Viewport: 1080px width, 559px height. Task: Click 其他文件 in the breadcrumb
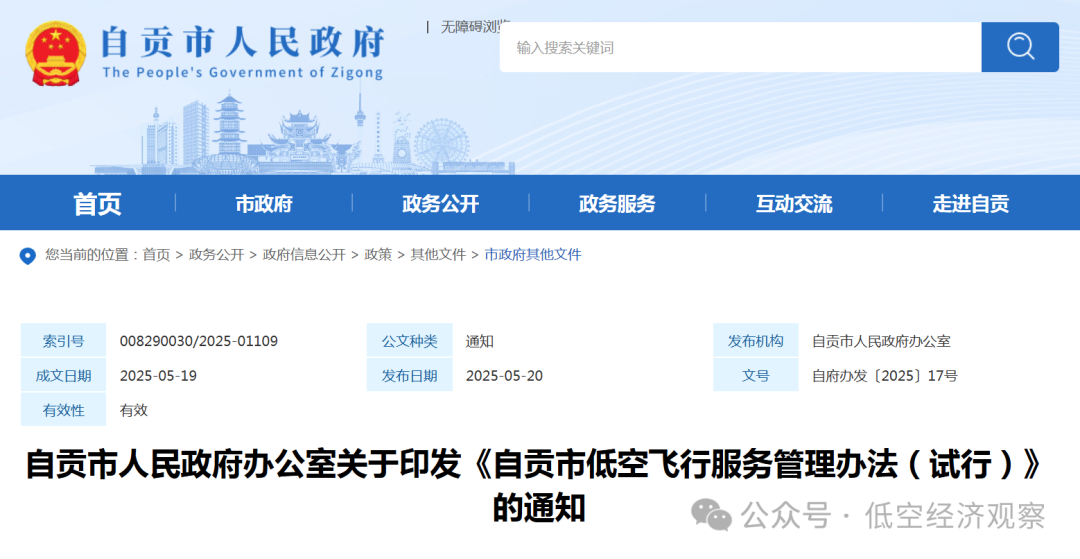click(438, 255)
